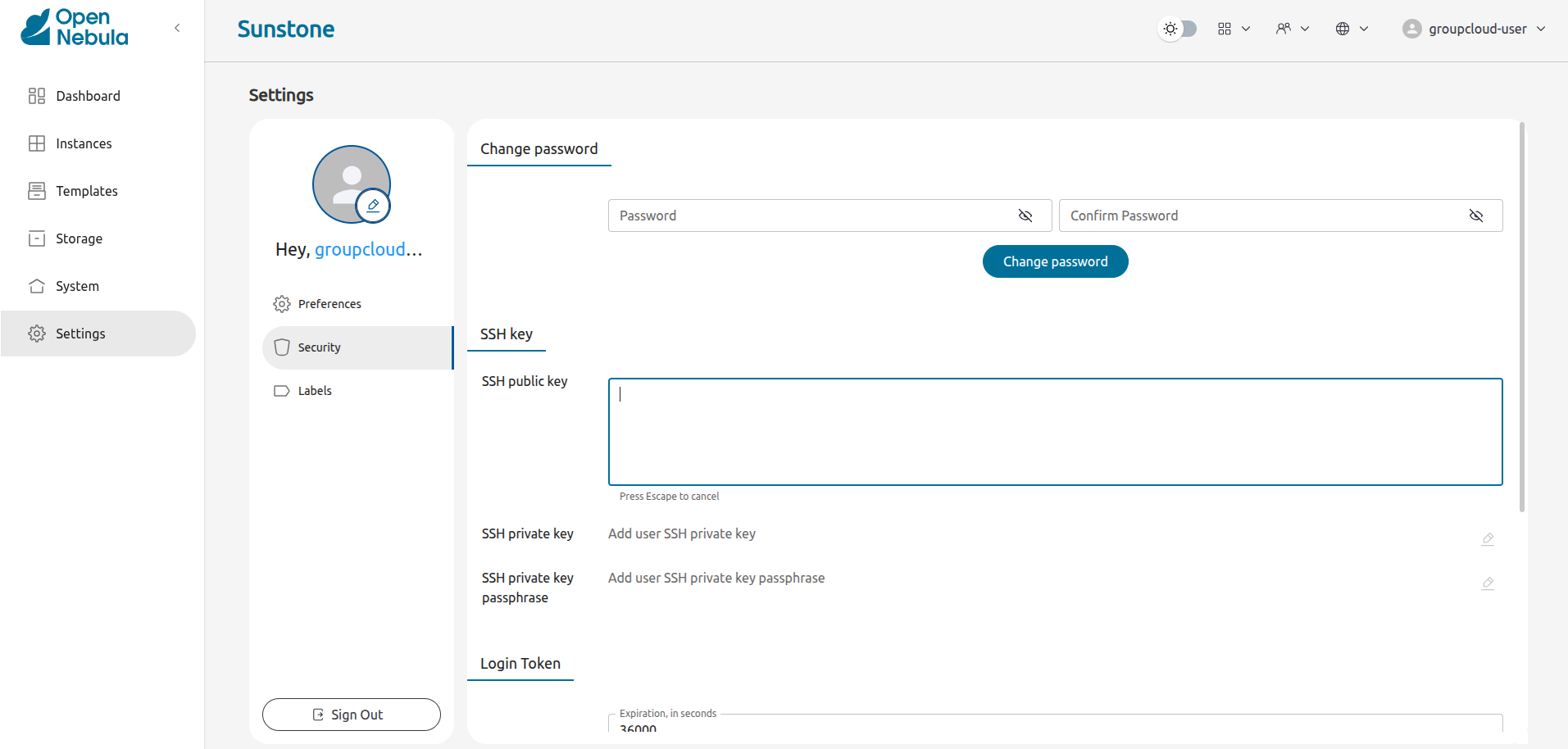1568x749 pixels.
Task: Click the Sign Out button
Action: 351,714
